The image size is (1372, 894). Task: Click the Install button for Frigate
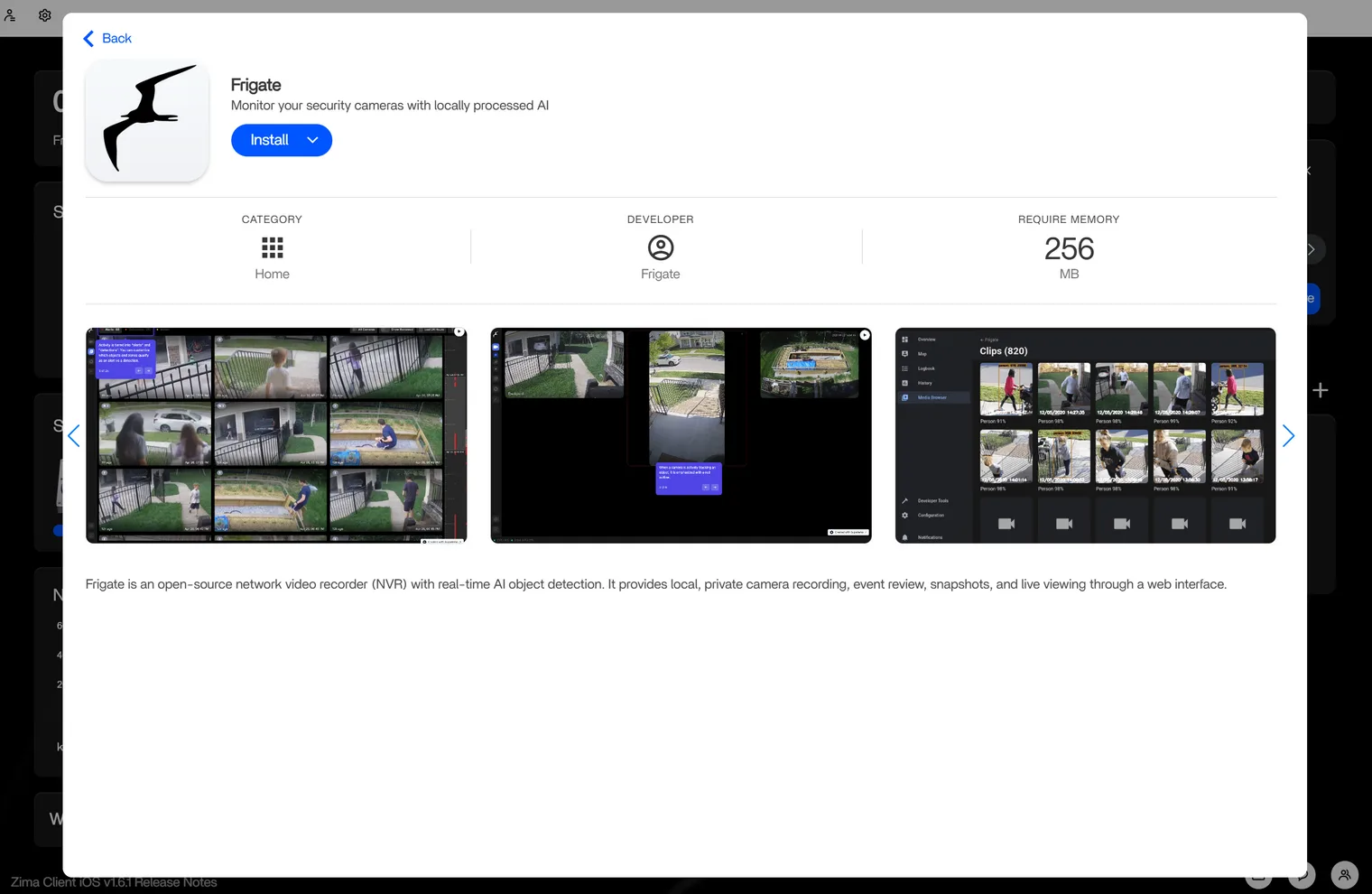[269, 140]
